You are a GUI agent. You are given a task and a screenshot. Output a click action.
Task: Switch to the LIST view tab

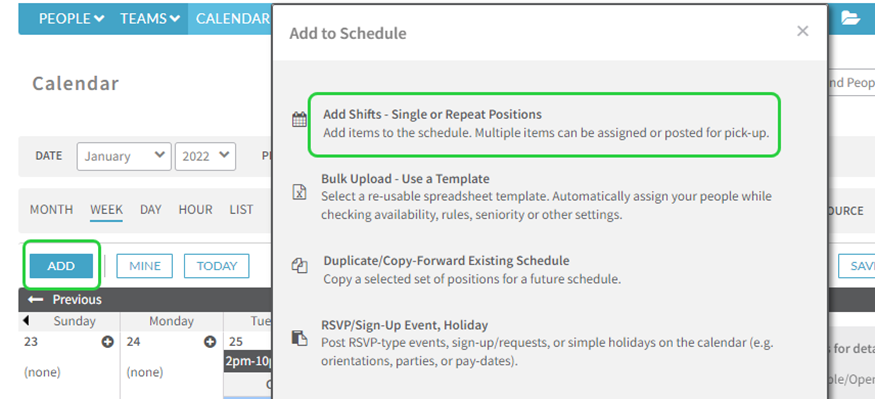(241, 210)
